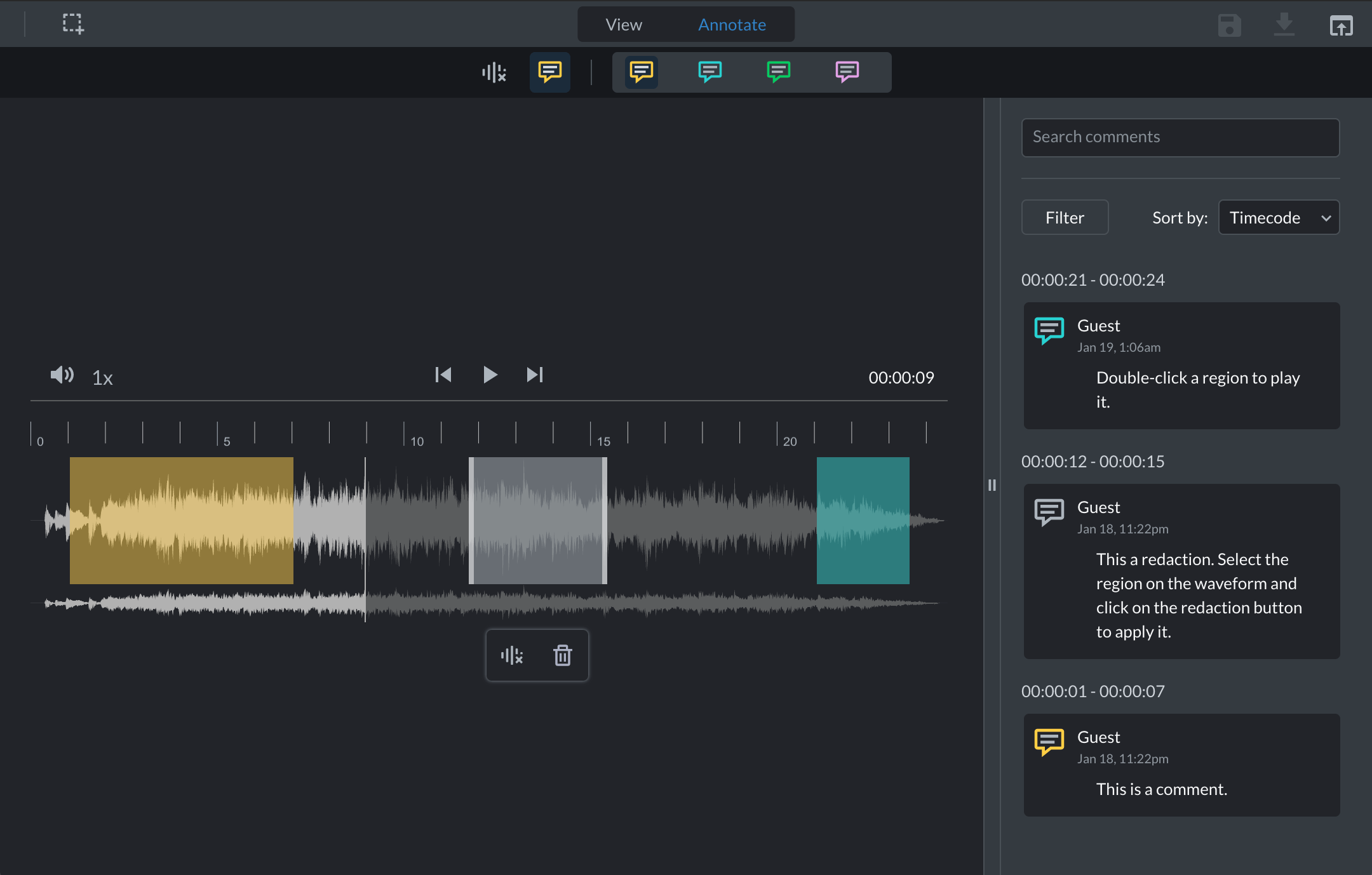Toggle playback speed 1x control
1372x875 pixels.
103,377
